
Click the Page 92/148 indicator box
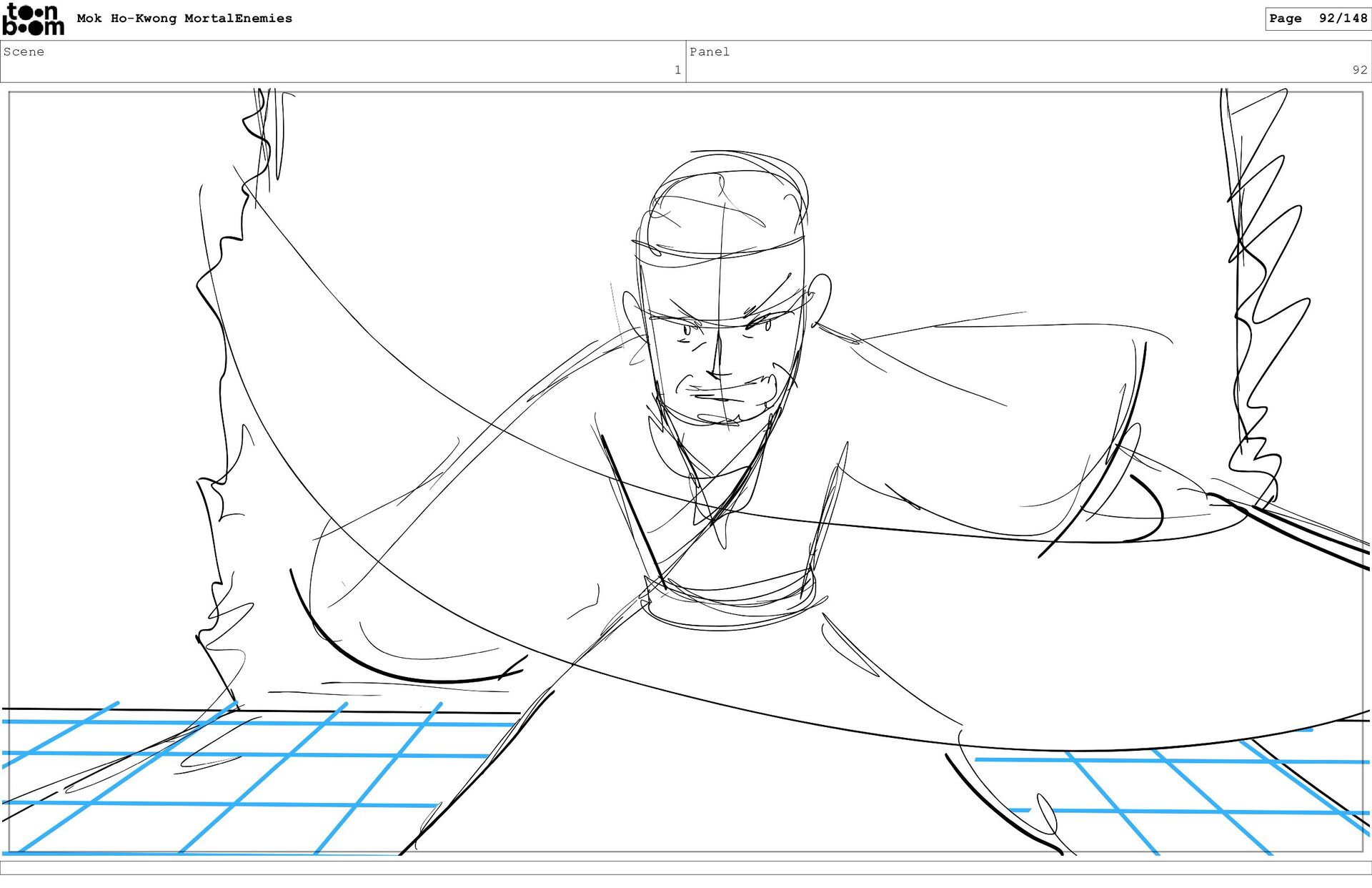click(x=1317, y=19)
